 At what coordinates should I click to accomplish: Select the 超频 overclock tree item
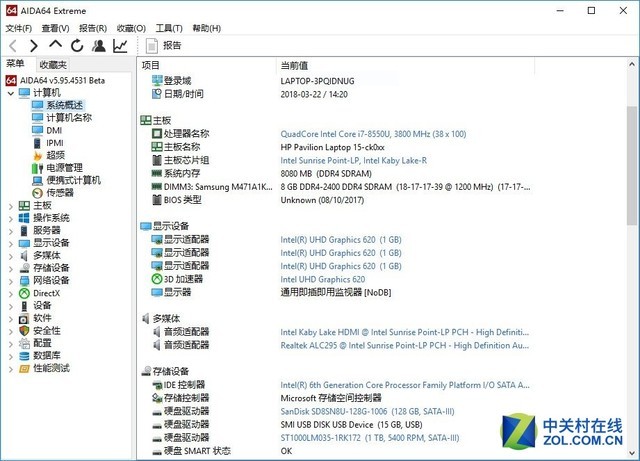(x=55, y=155)
